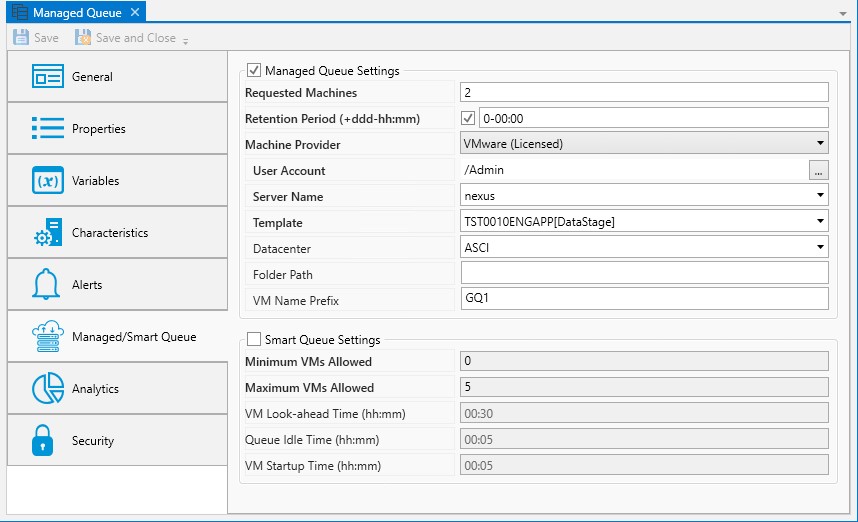This screenshot has height=522, width=858.
Task: Click the Requested Machines label
Action: pos(300,92)
